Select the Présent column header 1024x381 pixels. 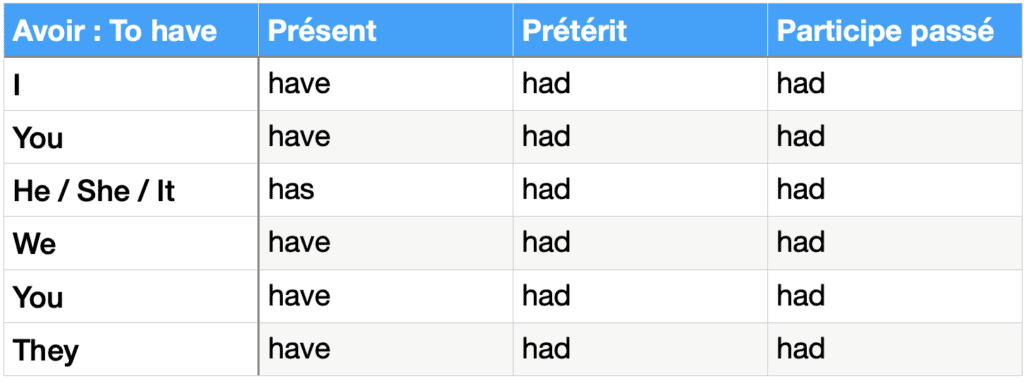click(x=385, y=31)
